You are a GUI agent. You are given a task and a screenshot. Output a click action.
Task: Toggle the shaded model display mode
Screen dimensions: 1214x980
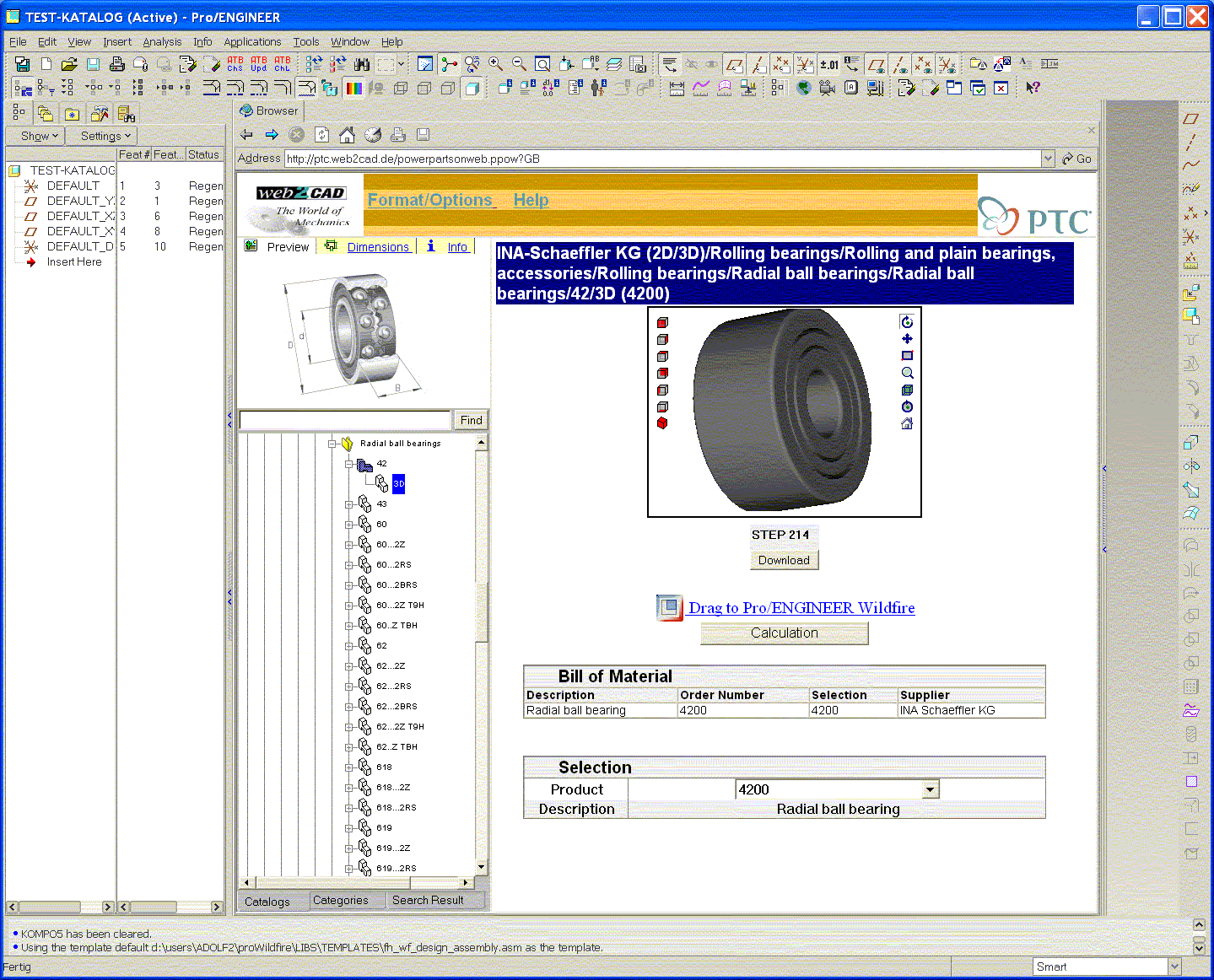tap(472, 88)
